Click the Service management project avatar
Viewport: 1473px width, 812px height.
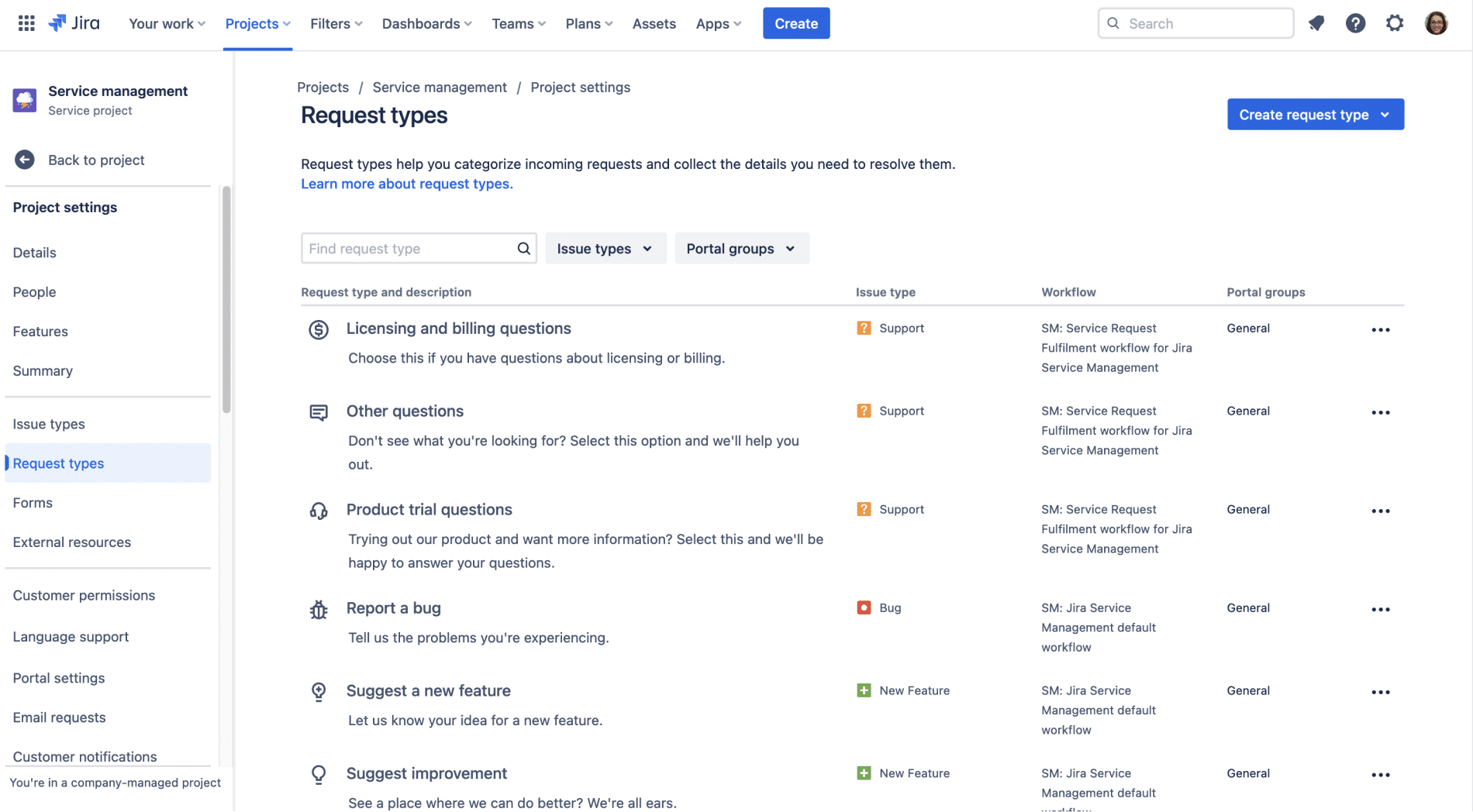click(25, 100)
